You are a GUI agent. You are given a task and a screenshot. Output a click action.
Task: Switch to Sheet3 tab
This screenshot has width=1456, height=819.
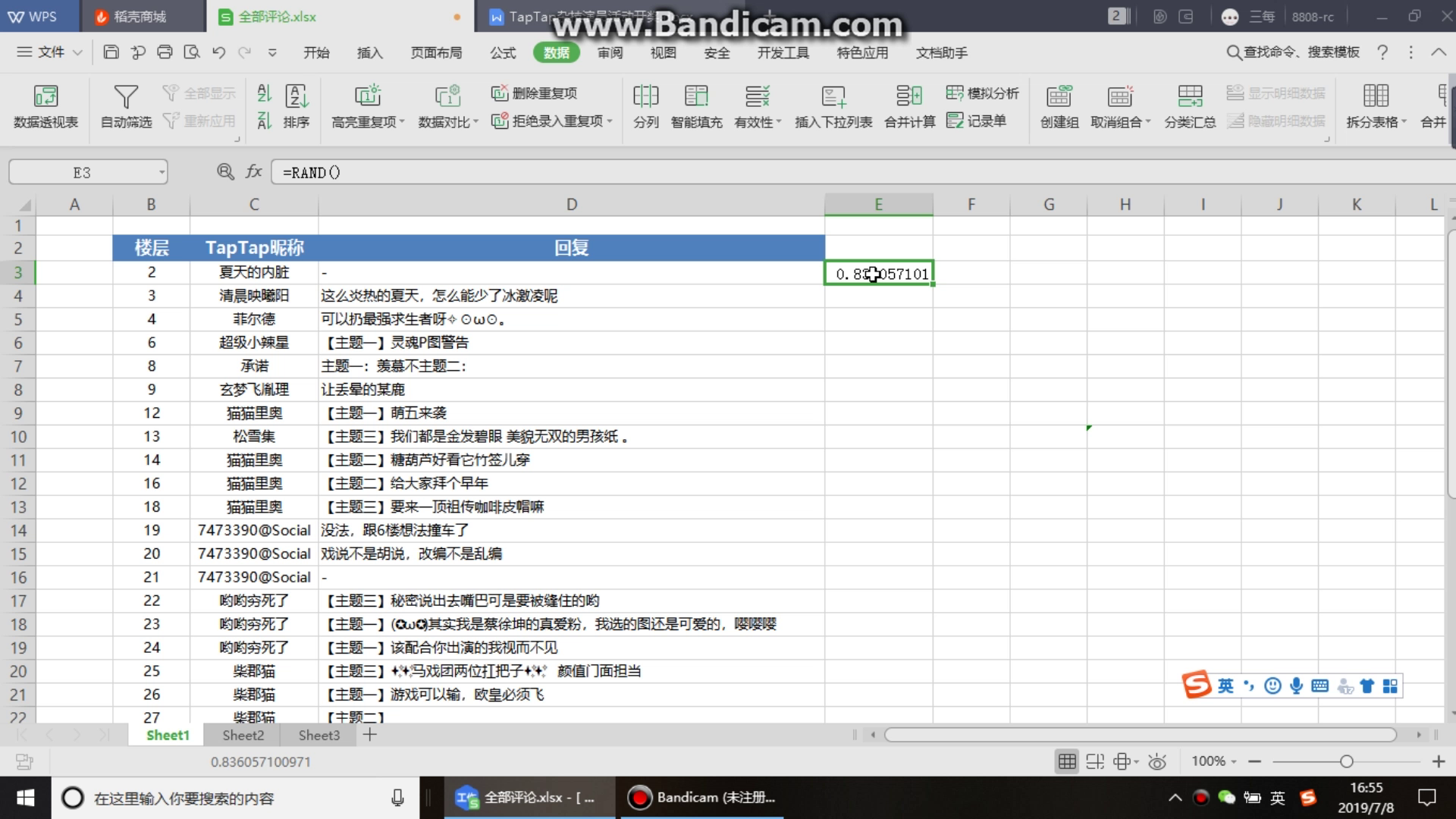coord(318,735)
